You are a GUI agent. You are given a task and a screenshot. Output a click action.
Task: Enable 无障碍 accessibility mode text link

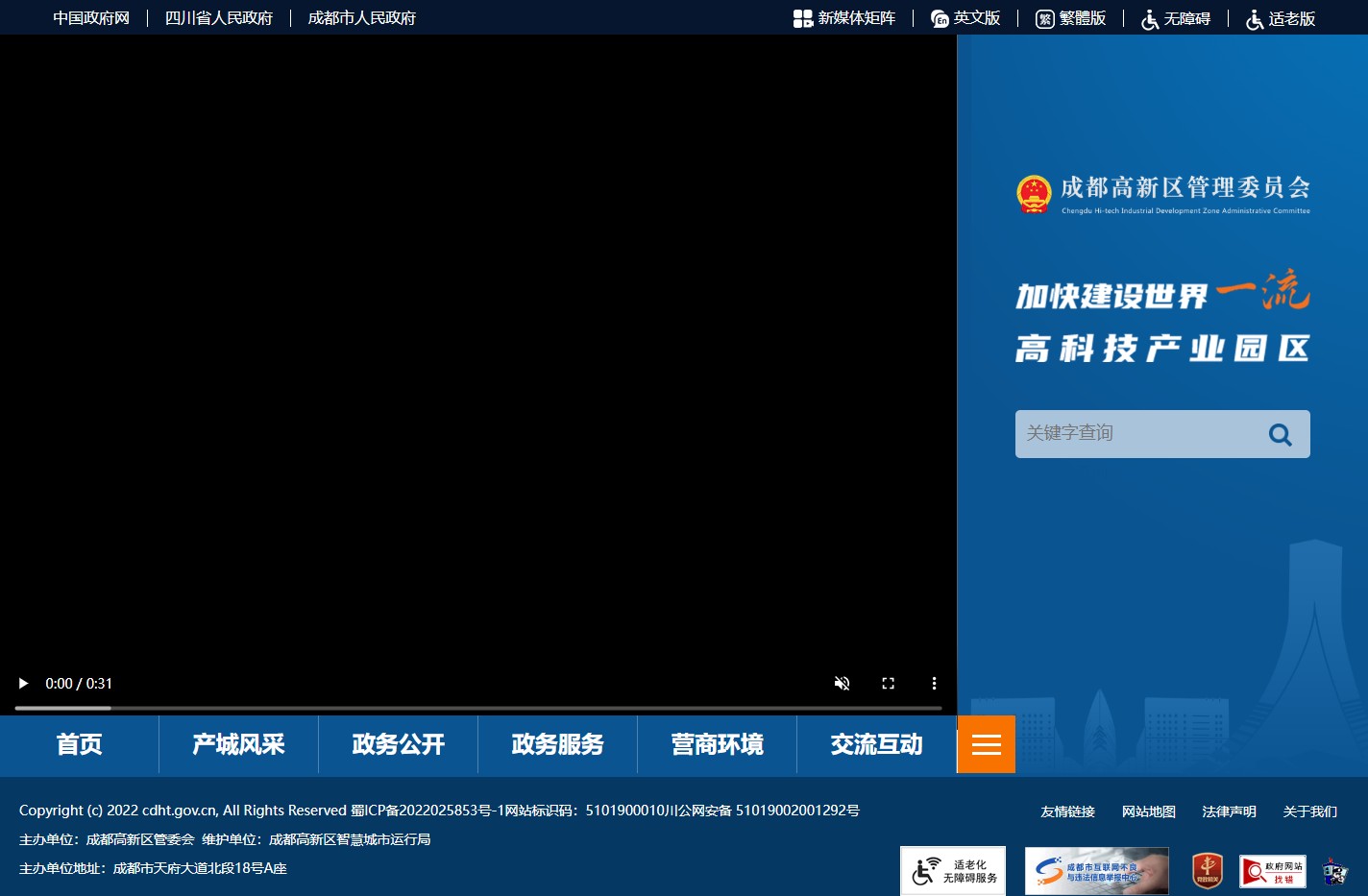(1187, 18)
